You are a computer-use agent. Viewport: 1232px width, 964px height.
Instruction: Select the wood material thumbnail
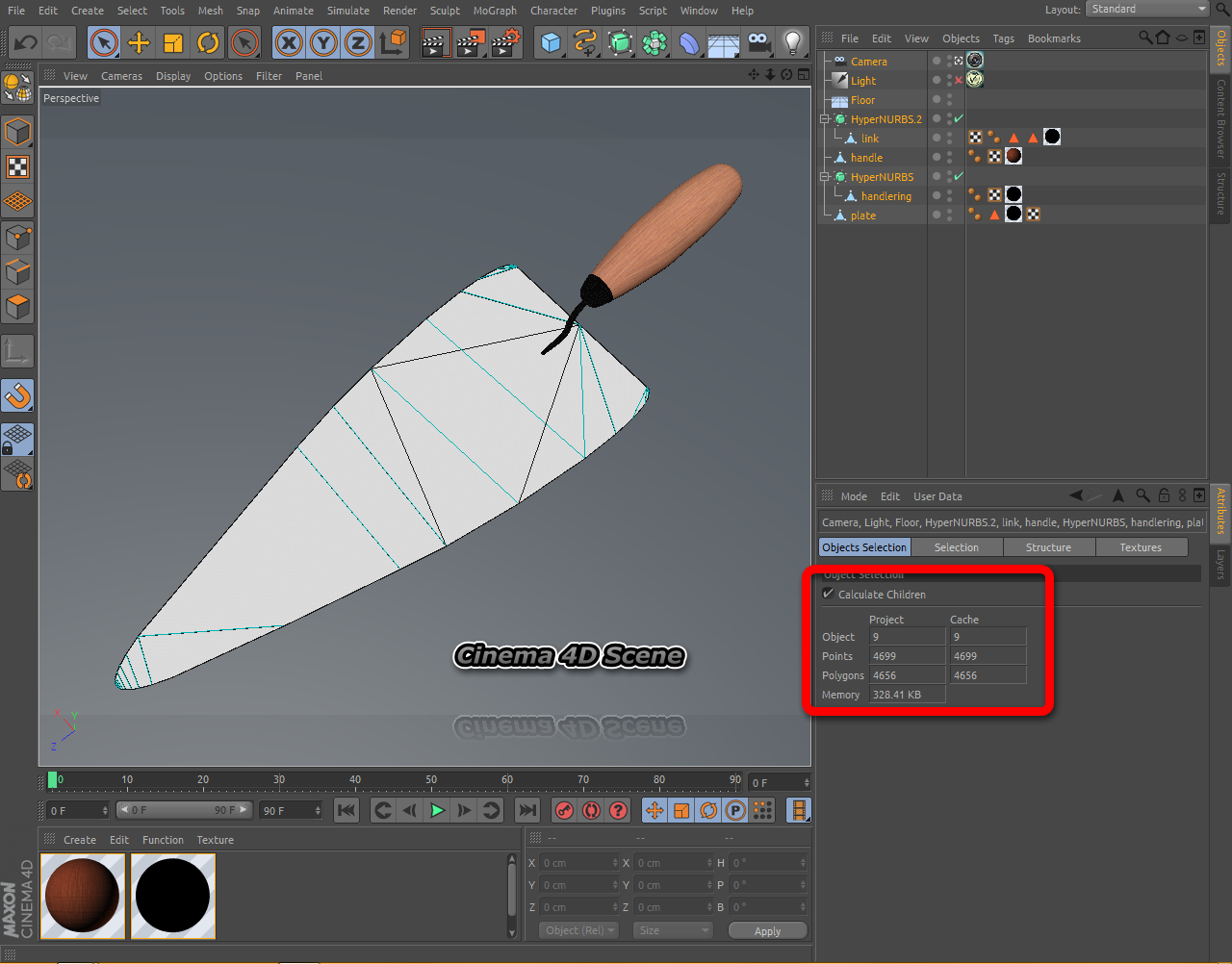pyautogui.click(x=83, y=896)
